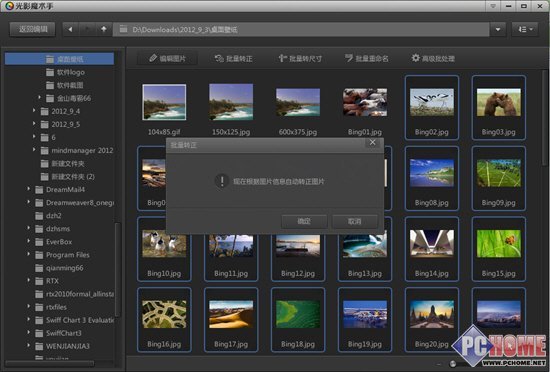Expand the 2012_9_5 folder
This screenshot has height=372, width=550.
coord(34,123)
